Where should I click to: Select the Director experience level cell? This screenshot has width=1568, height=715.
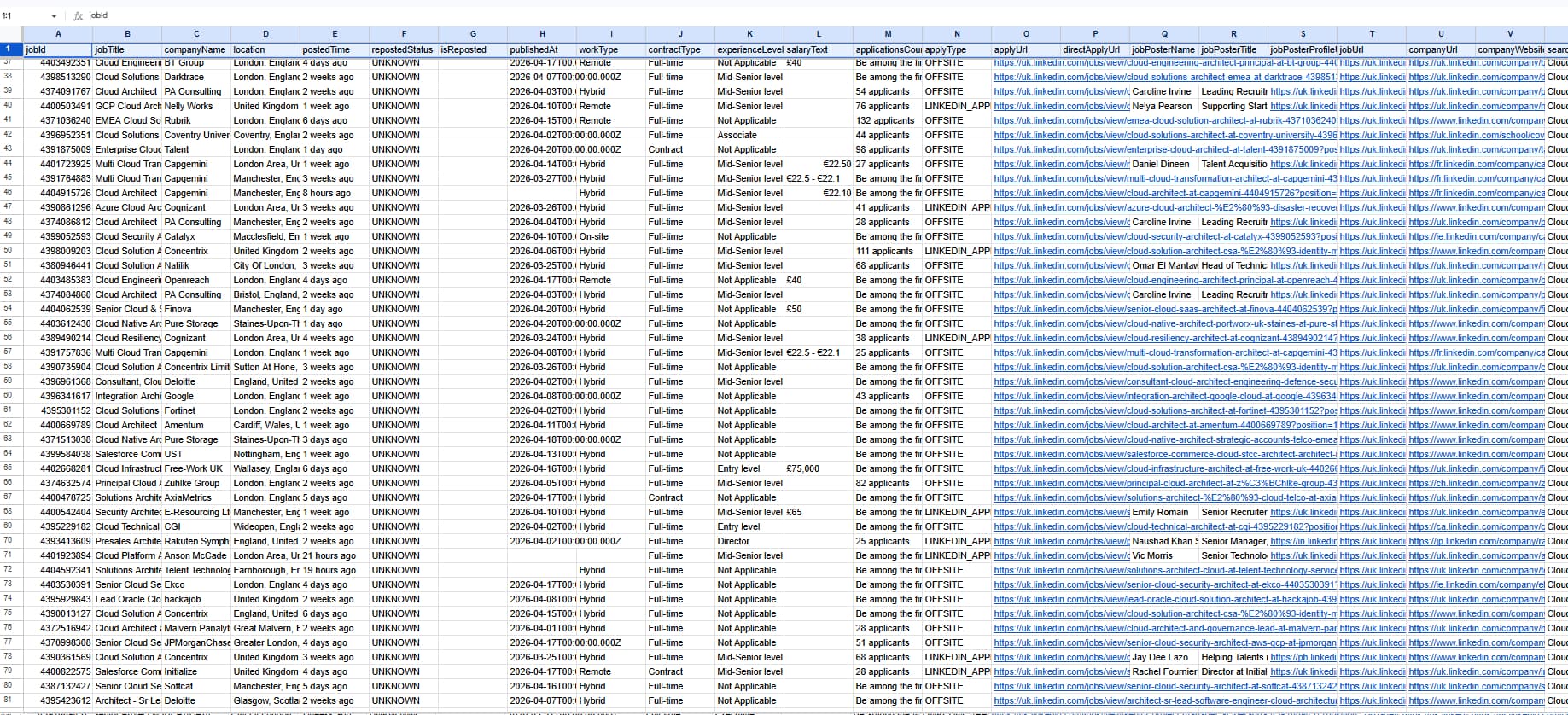pos(749,541)
